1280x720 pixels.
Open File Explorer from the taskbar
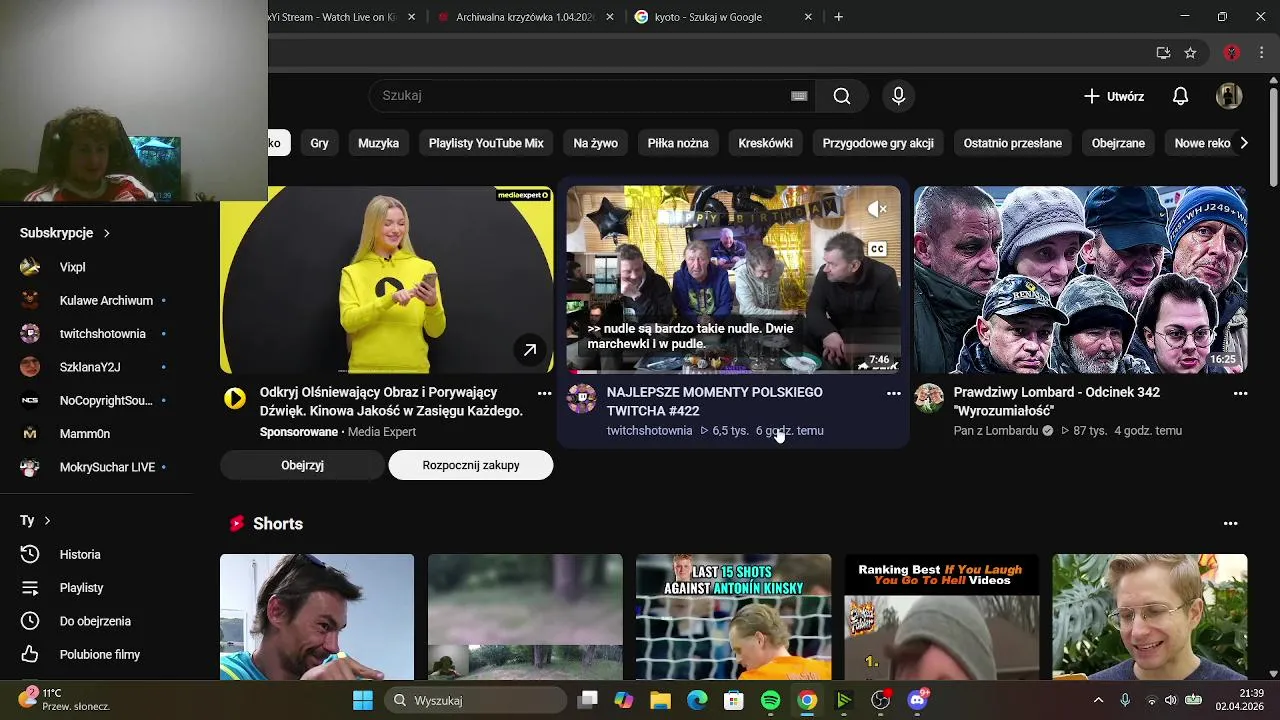tap(660, 700)
